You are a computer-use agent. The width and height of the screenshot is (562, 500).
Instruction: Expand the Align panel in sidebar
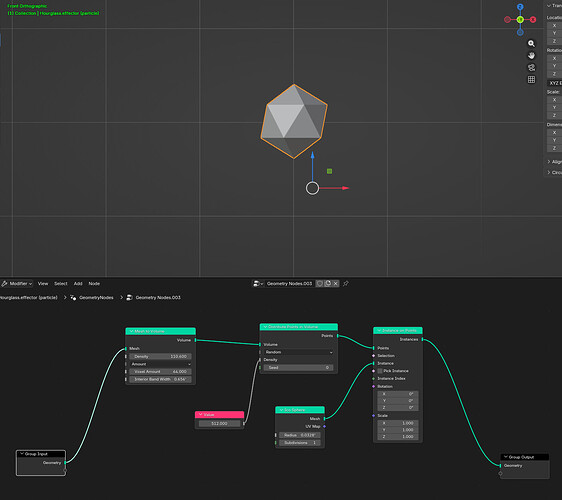tap(554, 162)
